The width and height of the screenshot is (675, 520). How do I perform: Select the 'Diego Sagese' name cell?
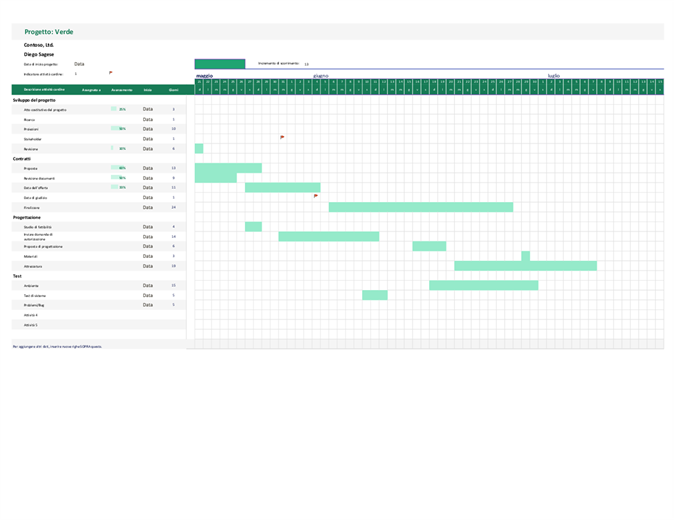(x=39, y=55)
